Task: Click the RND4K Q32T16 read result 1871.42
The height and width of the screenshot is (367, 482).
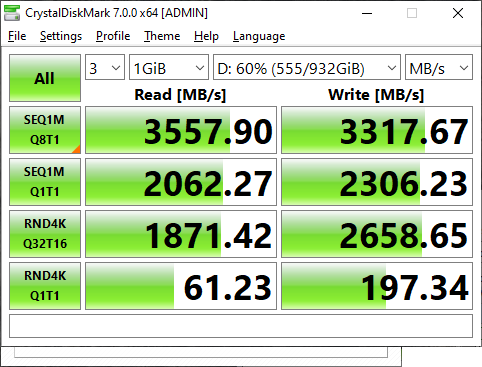Action: [x=181, y=234]
